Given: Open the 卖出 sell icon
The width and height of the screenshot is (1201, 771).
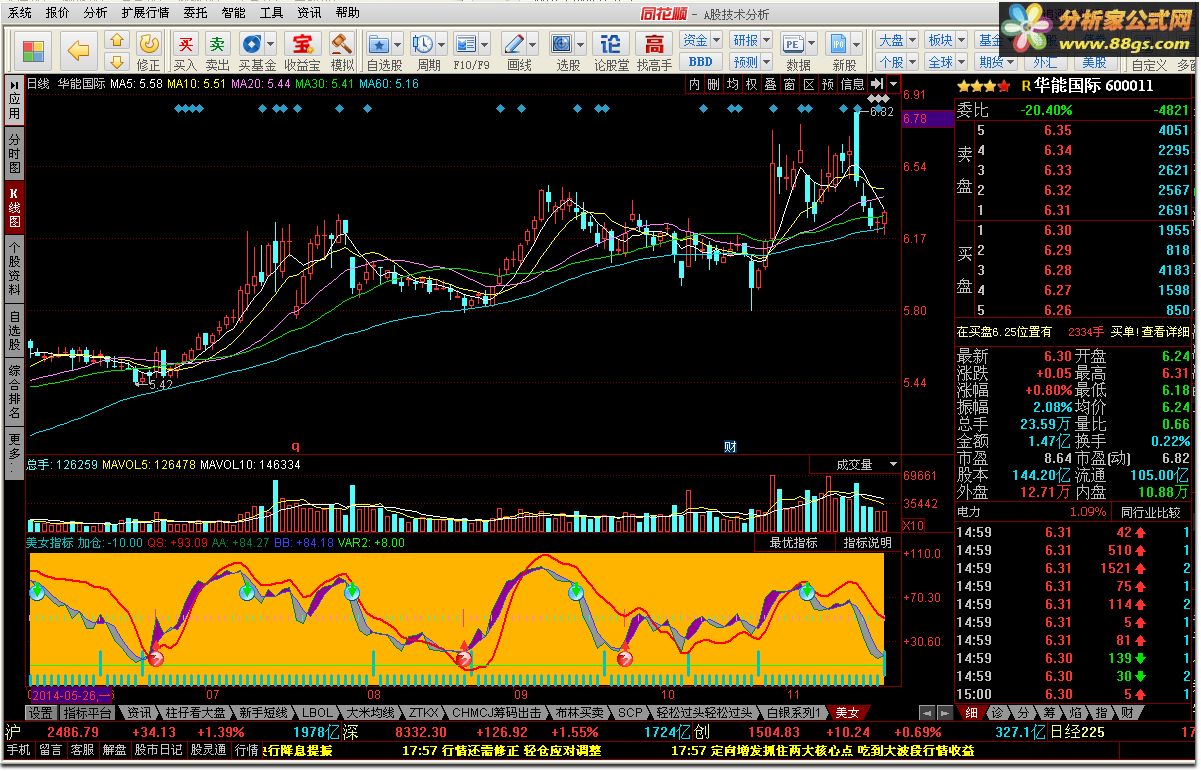Looking at the screenshot, I should (x=217, y=51).
